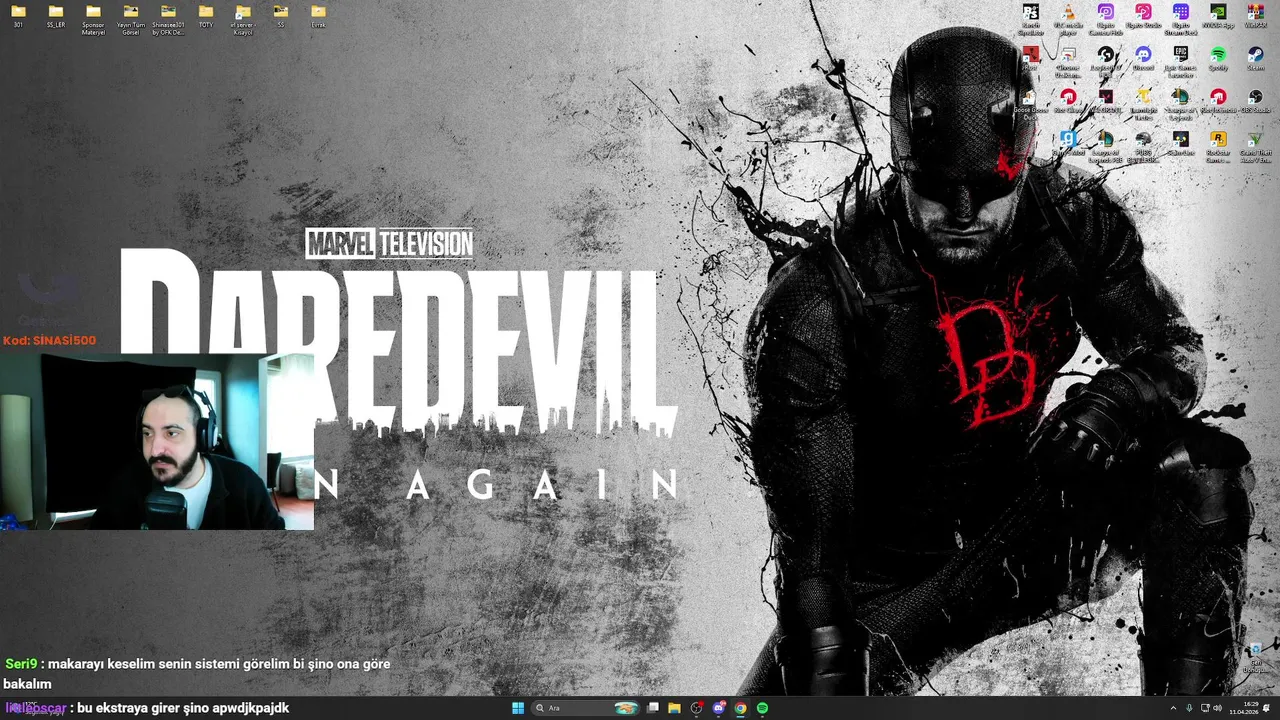The image size is (1280, 720).
Task: Open the NVIDIA App desktop shortcut
Action: pos(1218,16)
